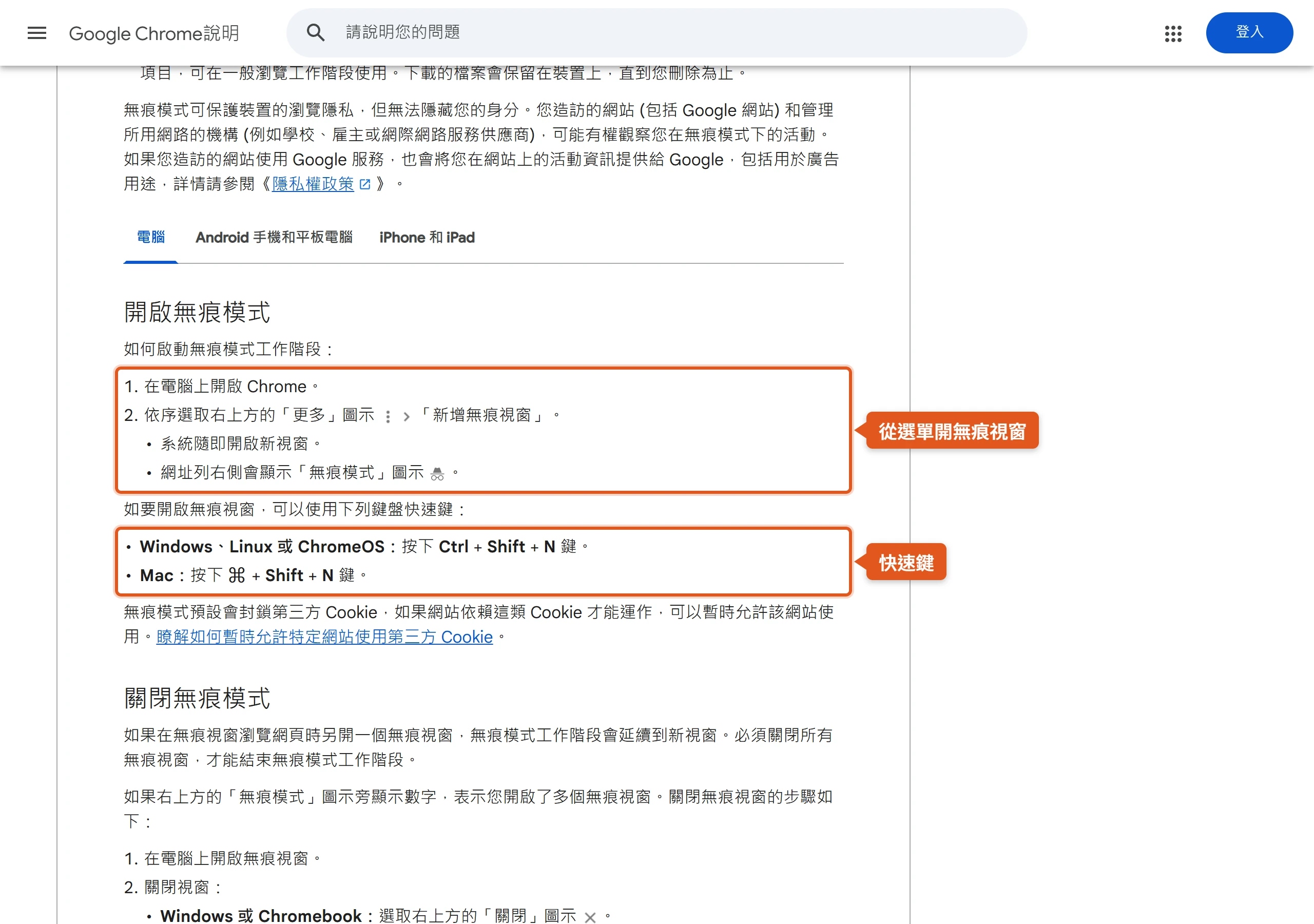Open the hamburger main menu
The width and height of the screenshot is (1314, 924).
coord(36,33)
